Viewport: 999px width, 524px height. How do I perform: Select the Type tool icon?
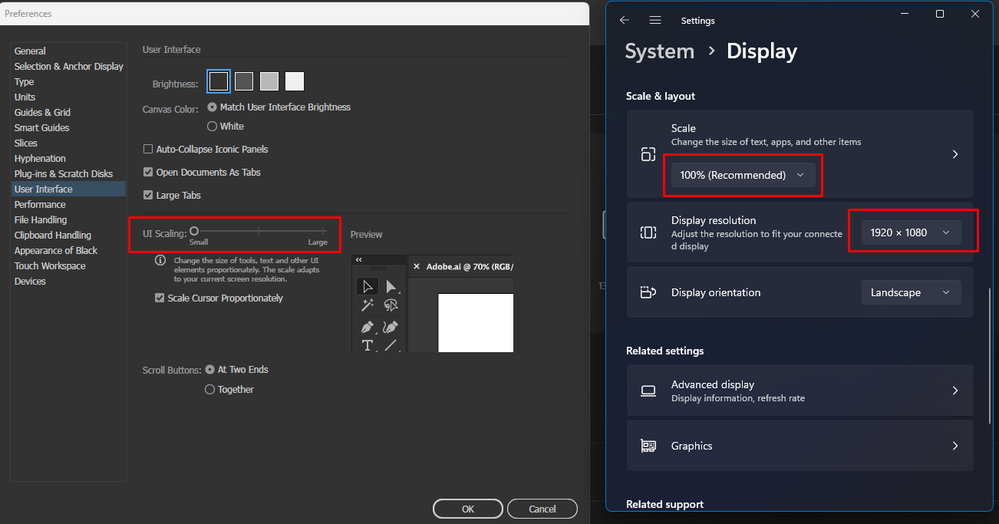point(368,346)
